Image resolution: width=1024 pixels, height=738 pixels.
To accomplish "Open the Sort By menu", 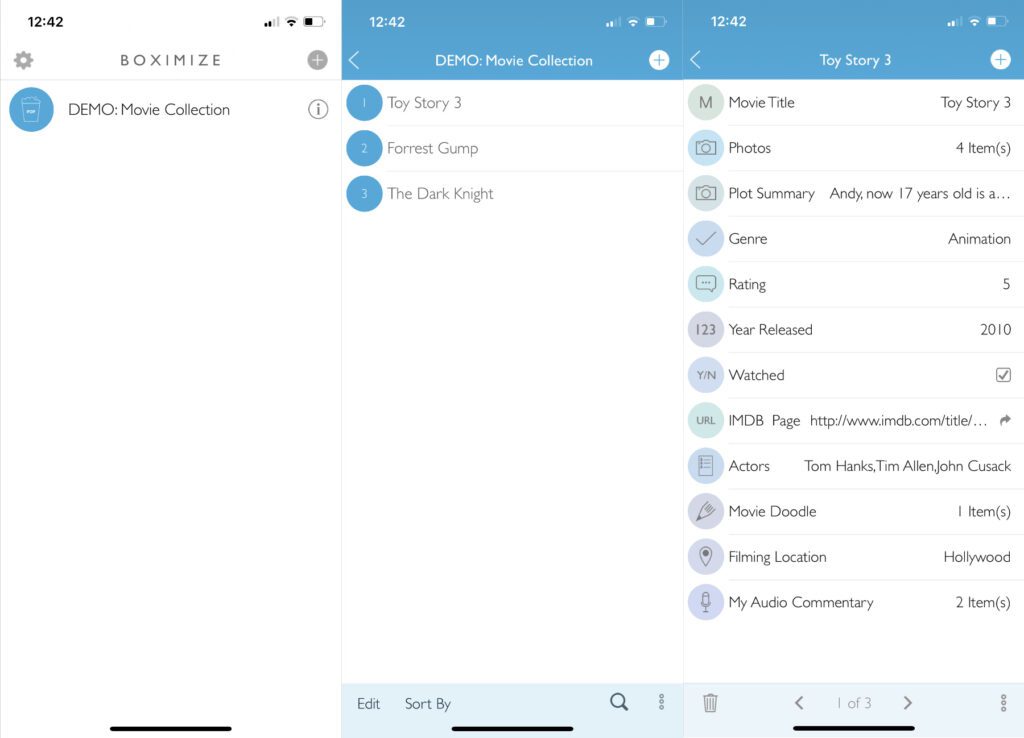I will point(427,704).
